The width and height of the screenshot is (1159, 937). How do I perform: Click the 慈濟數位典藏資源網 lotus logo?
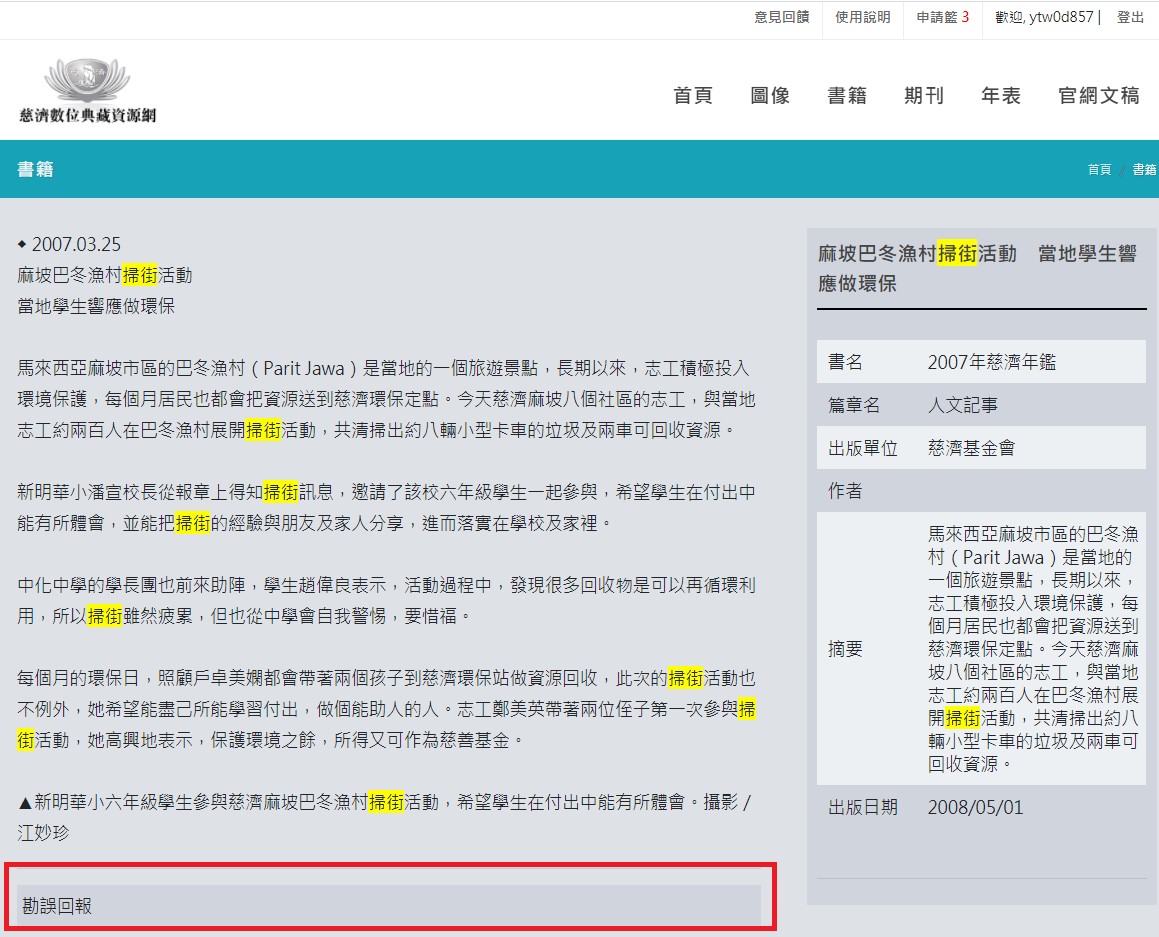87,90
